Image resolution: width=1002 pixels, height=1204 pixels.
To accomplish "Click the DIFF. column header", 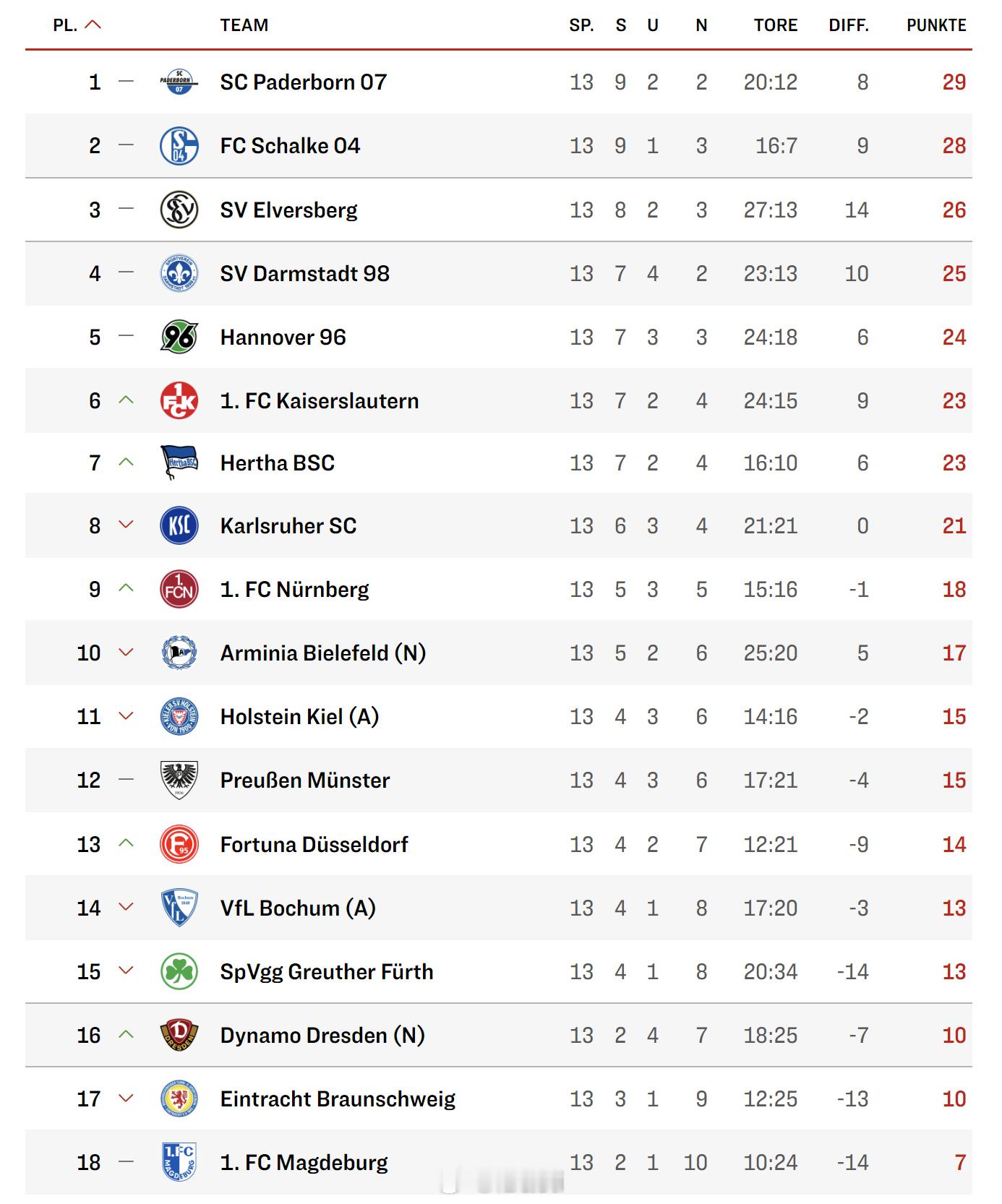I will coord(848,25).
